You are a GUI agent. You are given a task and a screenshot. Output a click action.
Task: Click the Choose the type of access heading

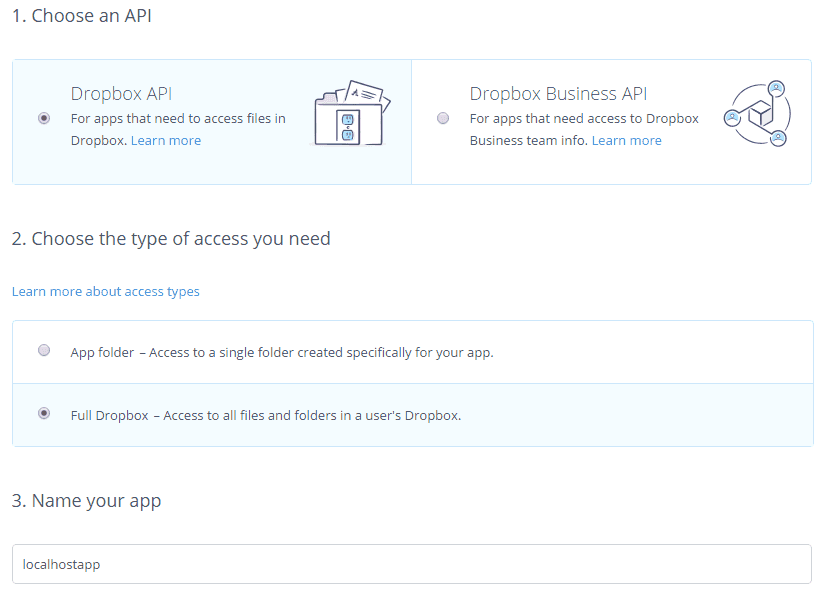[x=171, y=239]
